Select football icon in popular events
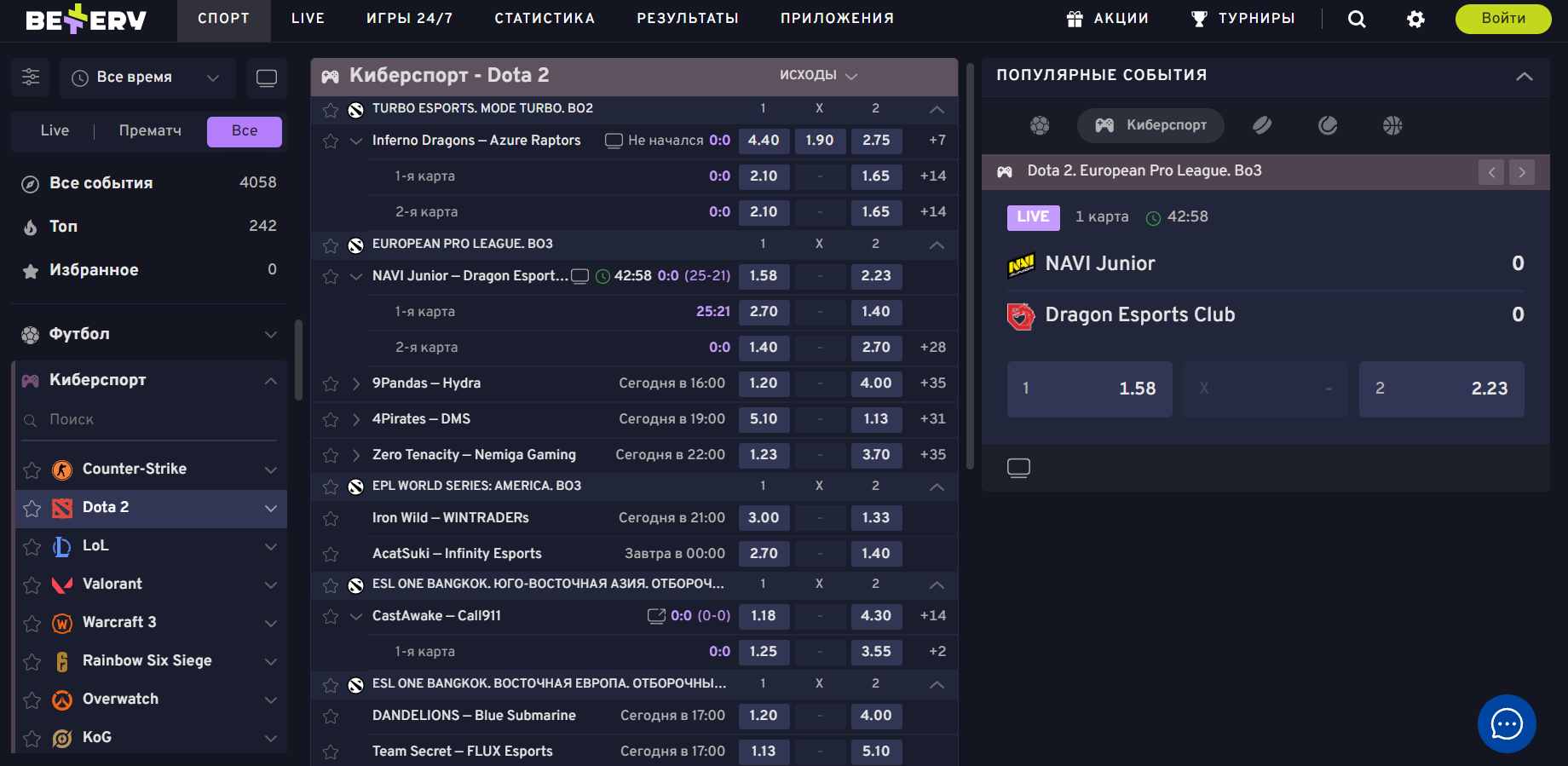Screen dimensions: 1568x766 coord(1040,126)
